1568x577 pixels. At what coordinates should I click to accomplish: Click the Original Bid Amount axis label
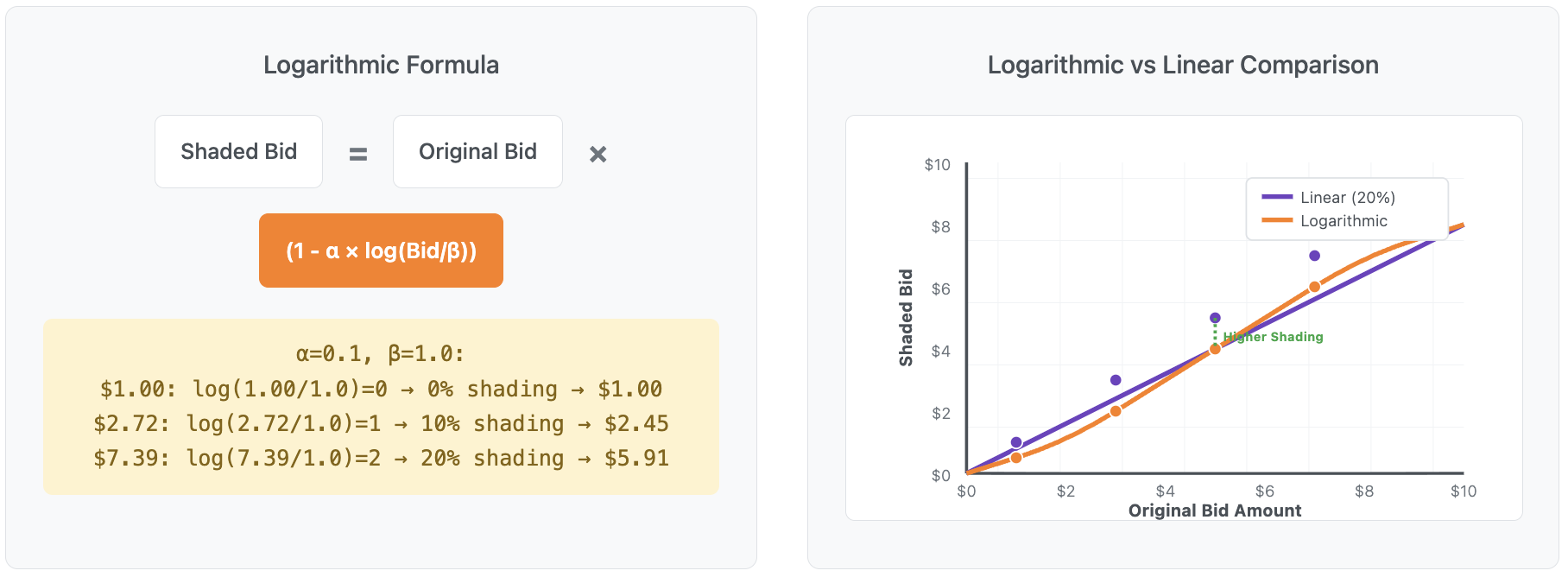[1215, 510]
